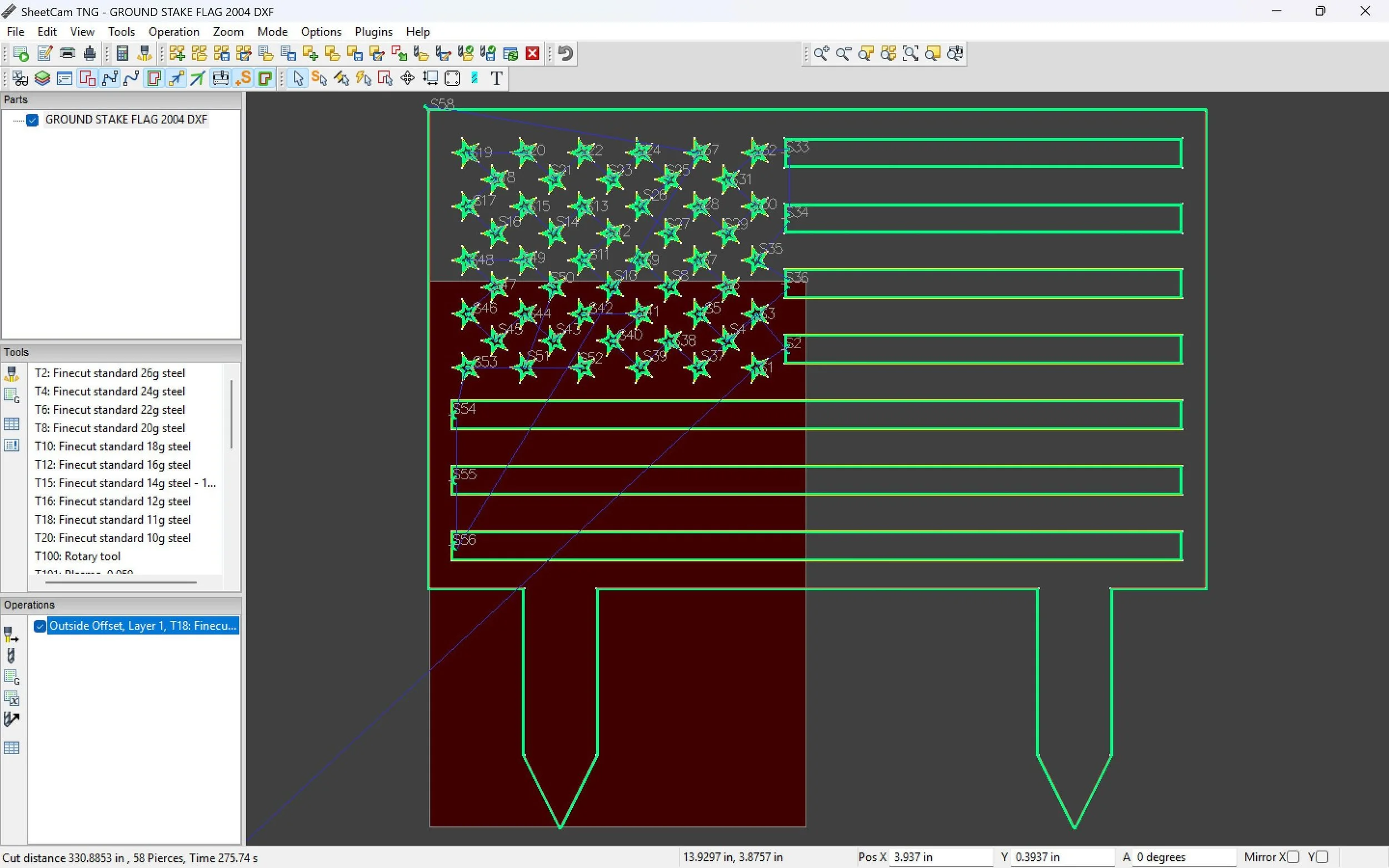Click the red X delete icon
The height and width of the screenshot is (868, 1389).
[x=533, y=53]
